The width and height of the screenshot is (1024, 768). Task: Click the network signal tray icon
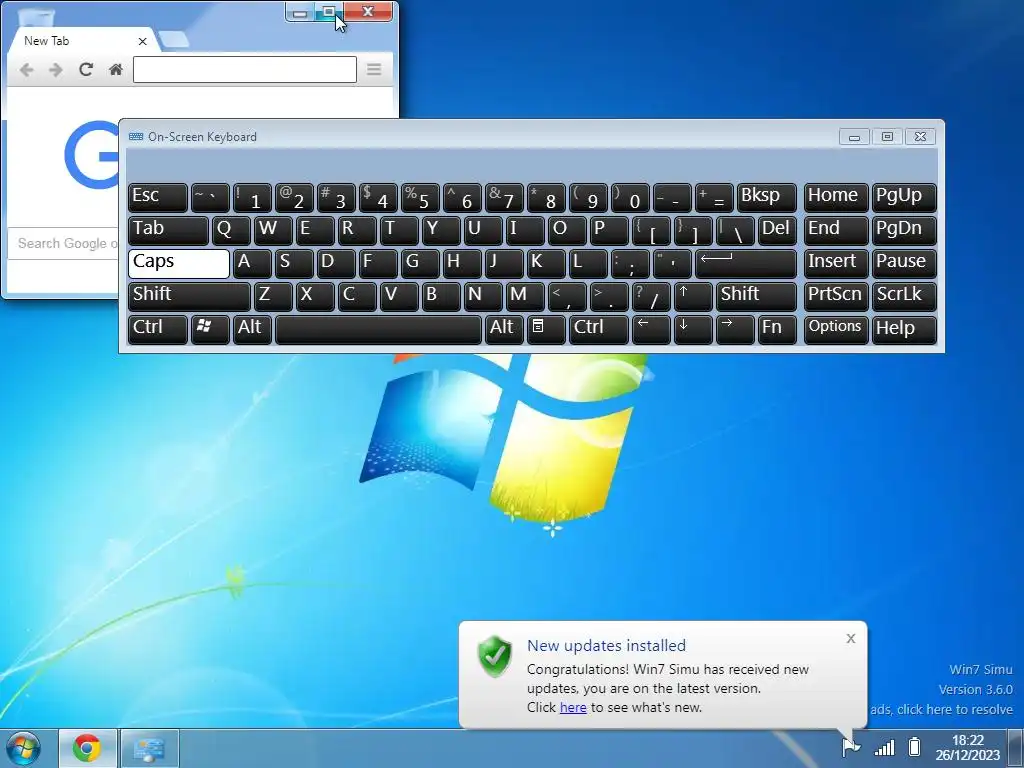pos(884,747)
